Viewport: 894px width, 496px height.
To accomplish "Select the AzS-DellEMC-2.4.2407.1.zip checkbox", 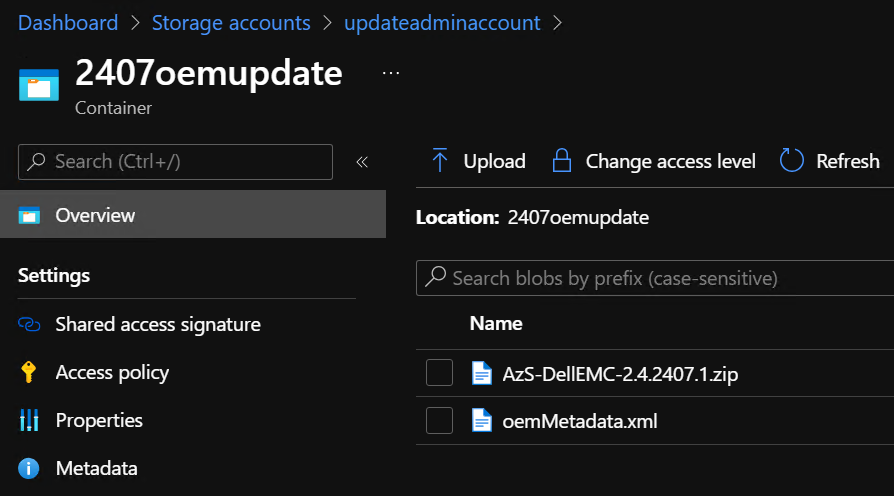I will [x=439, y=374].
